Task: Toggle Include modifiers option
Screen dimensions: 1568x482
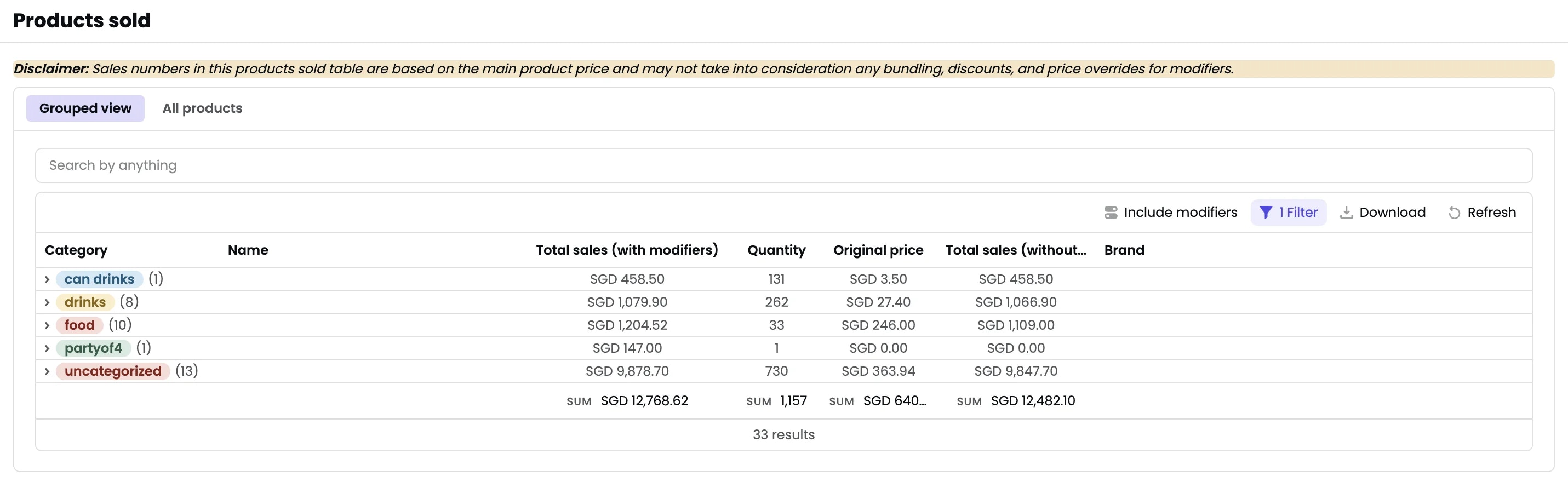Action: pos(1170,212)
